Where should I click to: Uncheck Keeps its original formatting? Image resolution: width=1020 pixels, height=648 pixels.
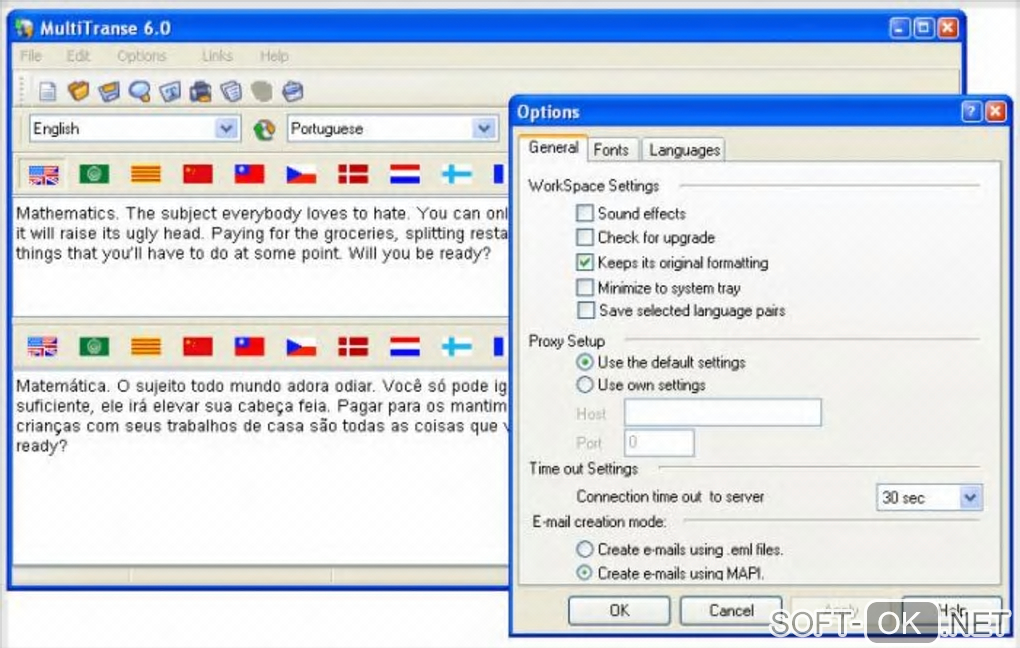pyautogui.click(x=585, y=263)
